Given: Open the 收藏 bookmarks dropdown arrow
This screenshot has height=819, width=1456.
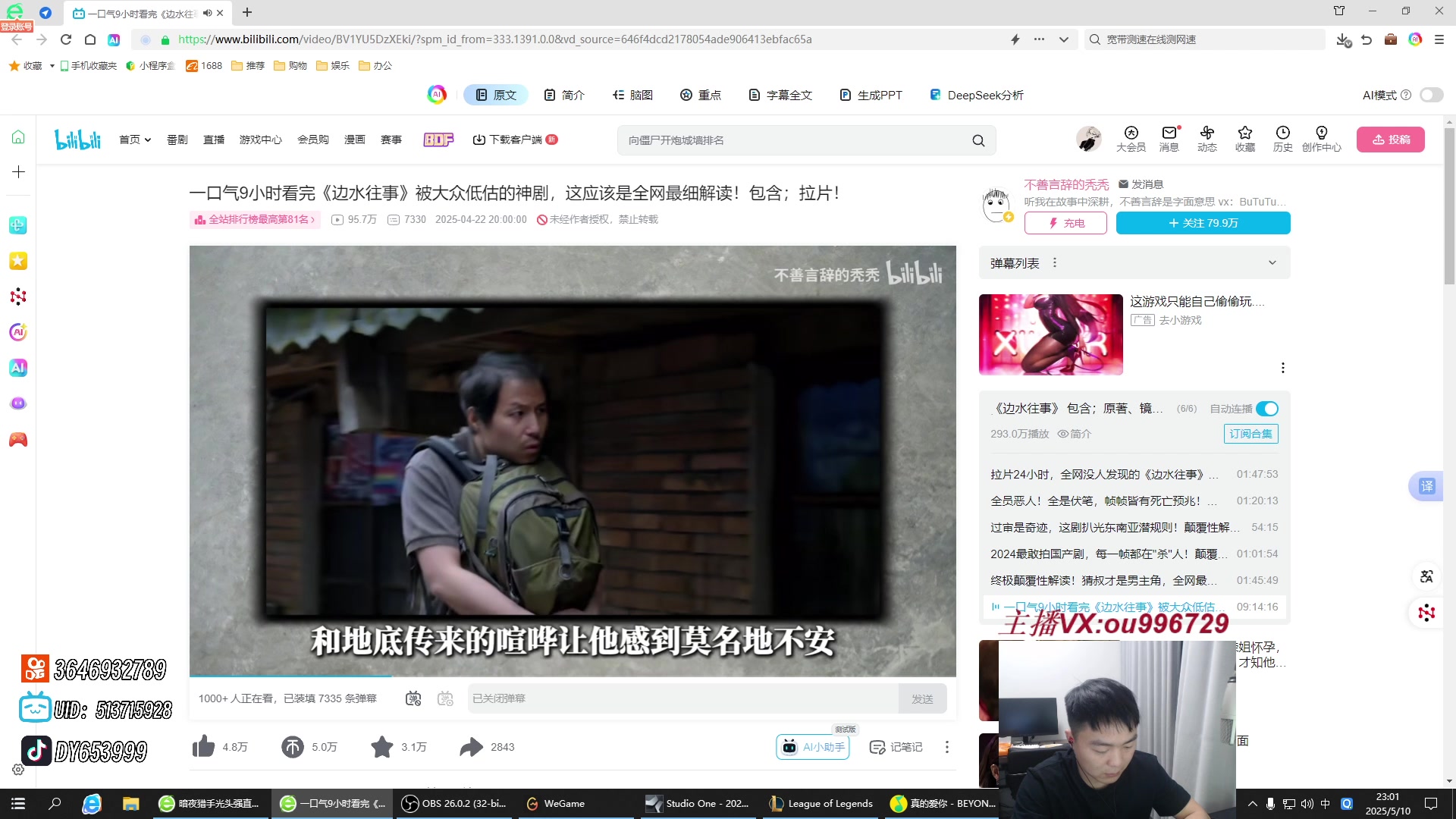Looking at the screenshot, I should [52, 66].
